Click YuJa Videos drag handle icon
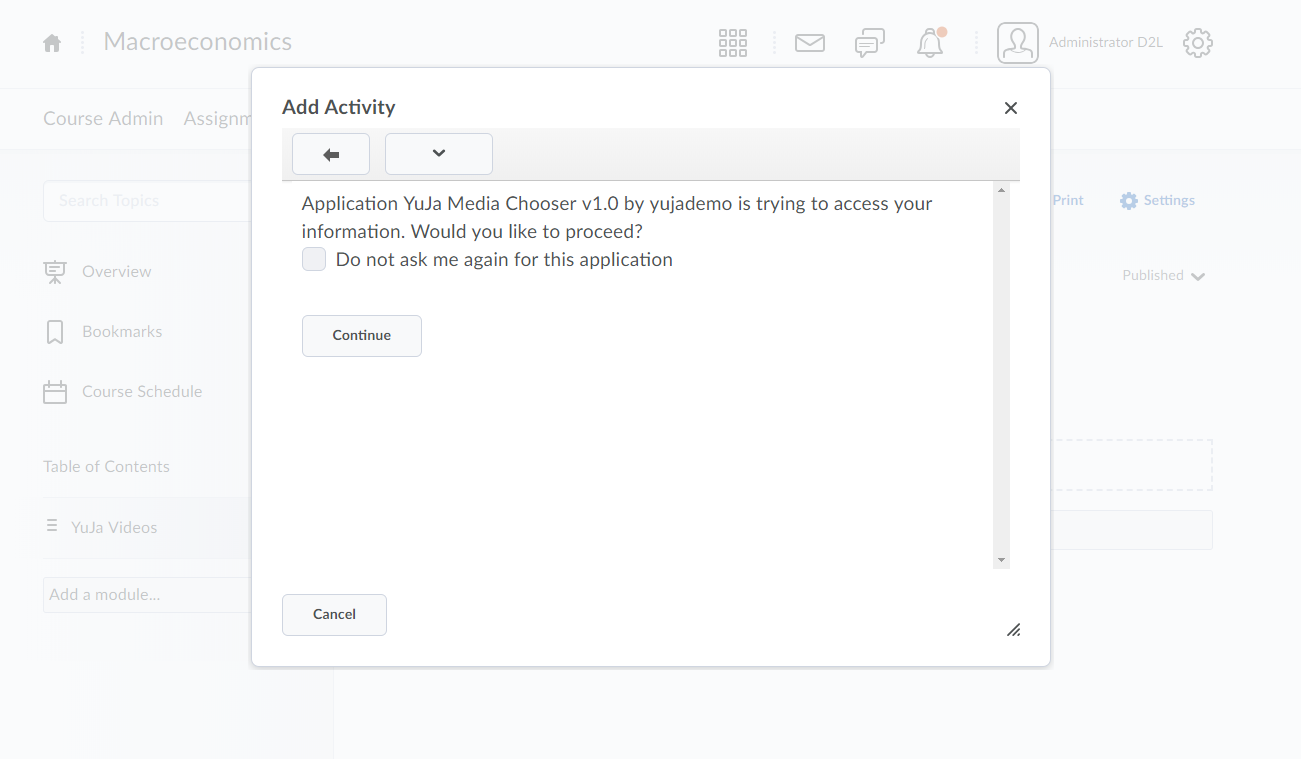This screenshot has height=759, width=1301. point(52,526)
